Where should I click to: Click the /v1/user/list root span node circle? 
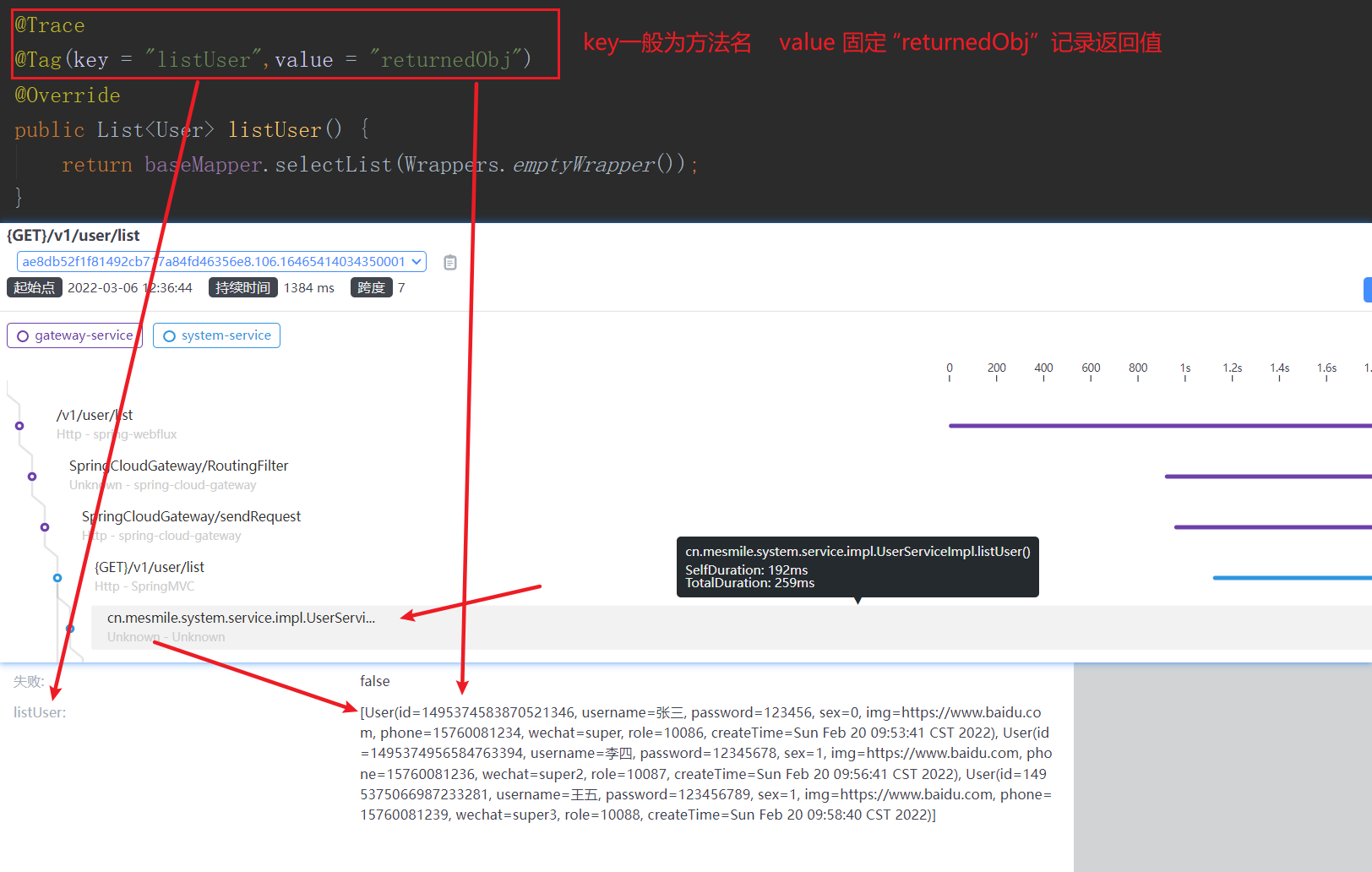pyautogui.click(x=19, y=426)
